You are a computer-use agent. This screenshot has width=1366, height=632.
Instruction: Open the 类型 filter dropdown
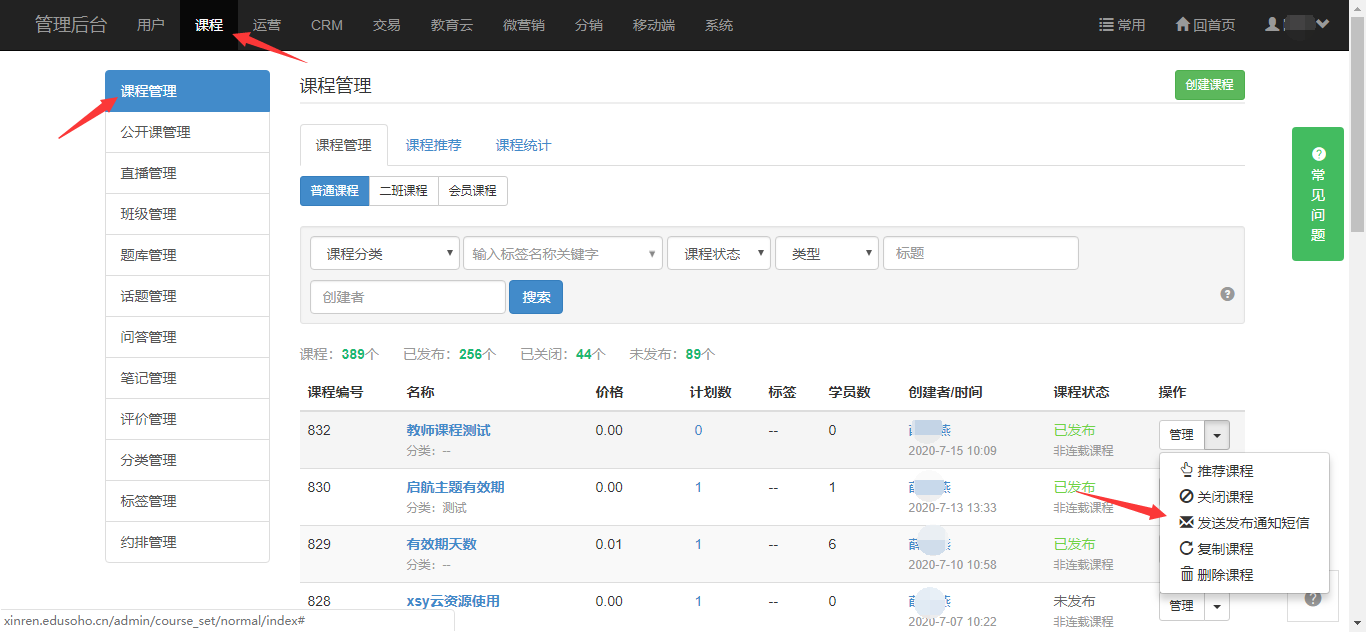tap(826, 254)
